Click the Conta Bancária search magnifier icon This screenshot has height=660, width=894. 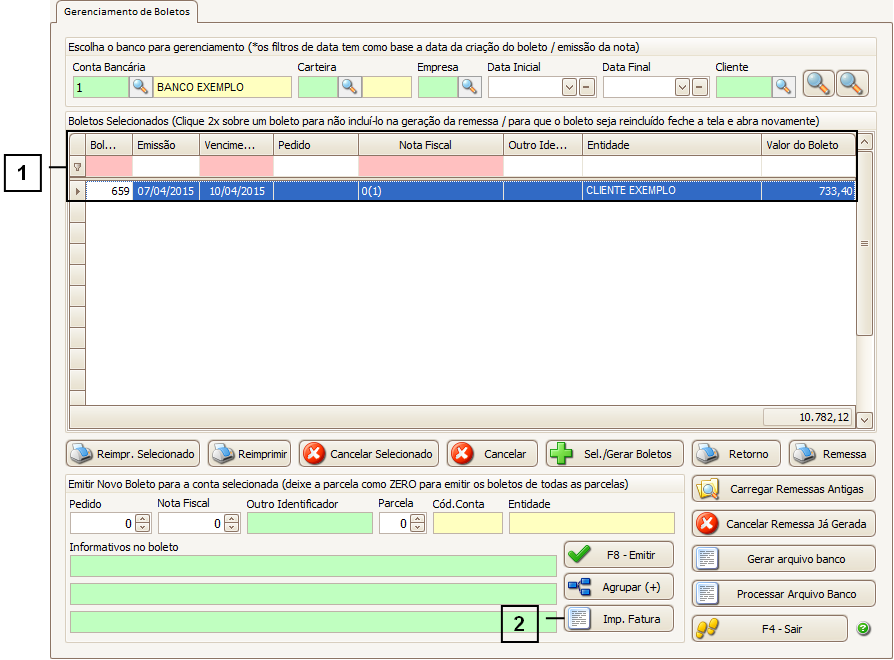coord(141,87)
